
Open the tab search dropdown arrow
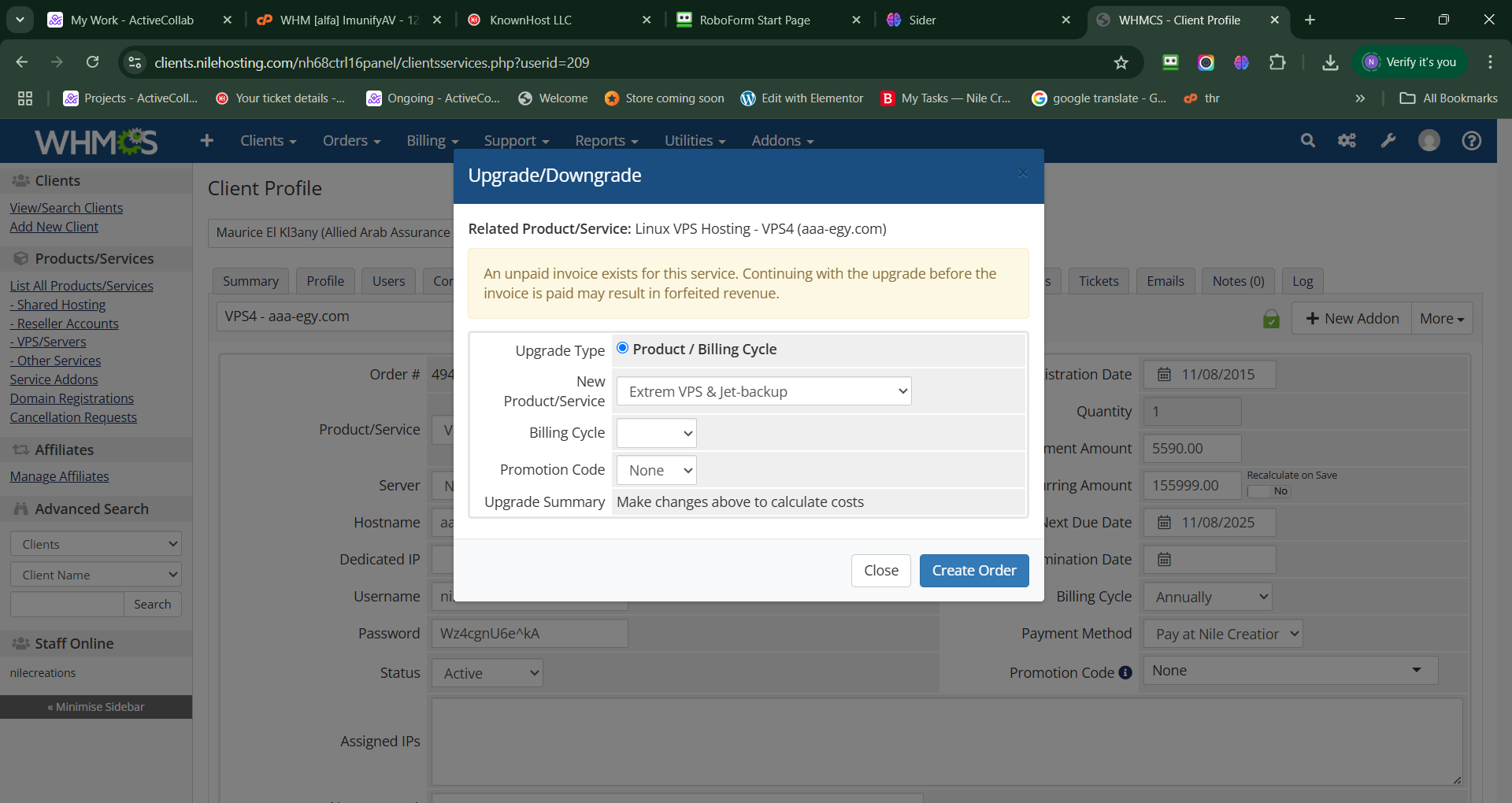coord(20,20)
